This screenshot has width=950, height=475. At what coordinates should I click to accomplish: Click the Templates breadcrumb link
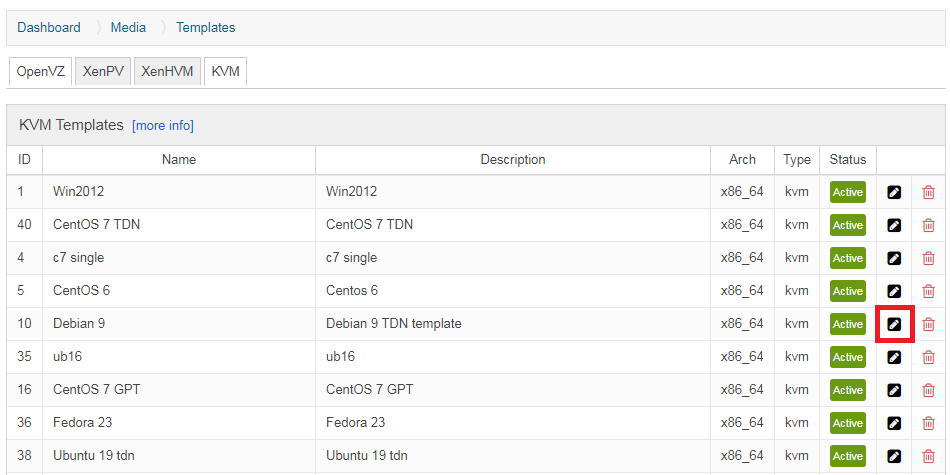click(x=205, y=27)
